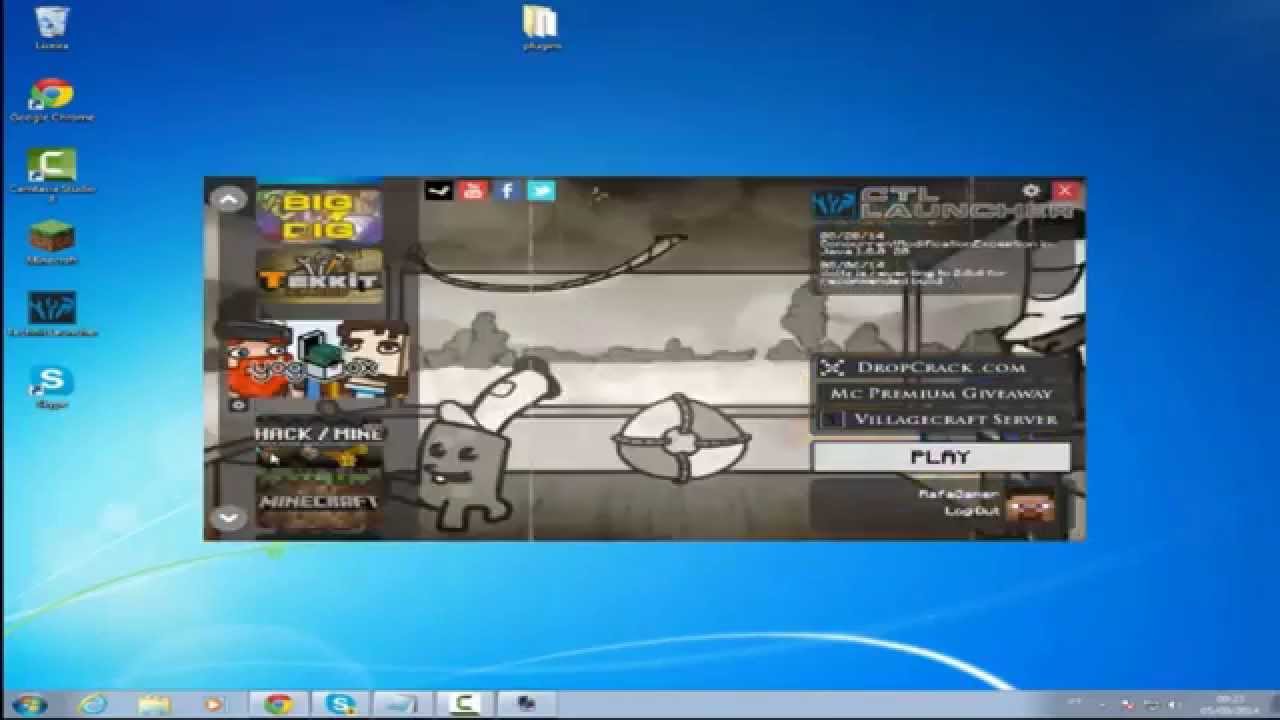Switch to Camtasia in the taskbar
This screenshot has width=1280, height=720.
tap(463, 704)
